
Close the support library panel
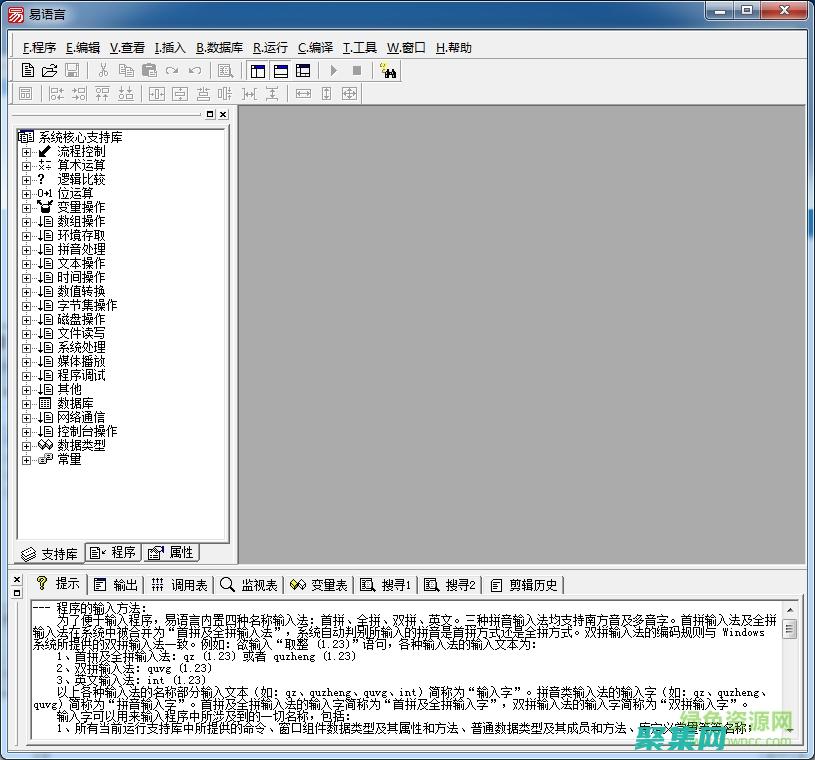[x=223, y=114]
